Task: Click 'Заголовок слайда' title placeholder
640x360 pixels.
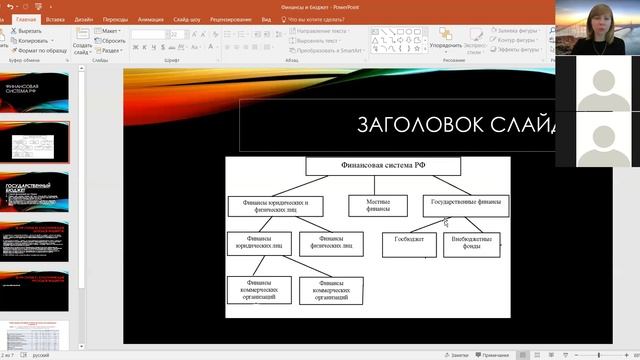Action: (397, 125)
